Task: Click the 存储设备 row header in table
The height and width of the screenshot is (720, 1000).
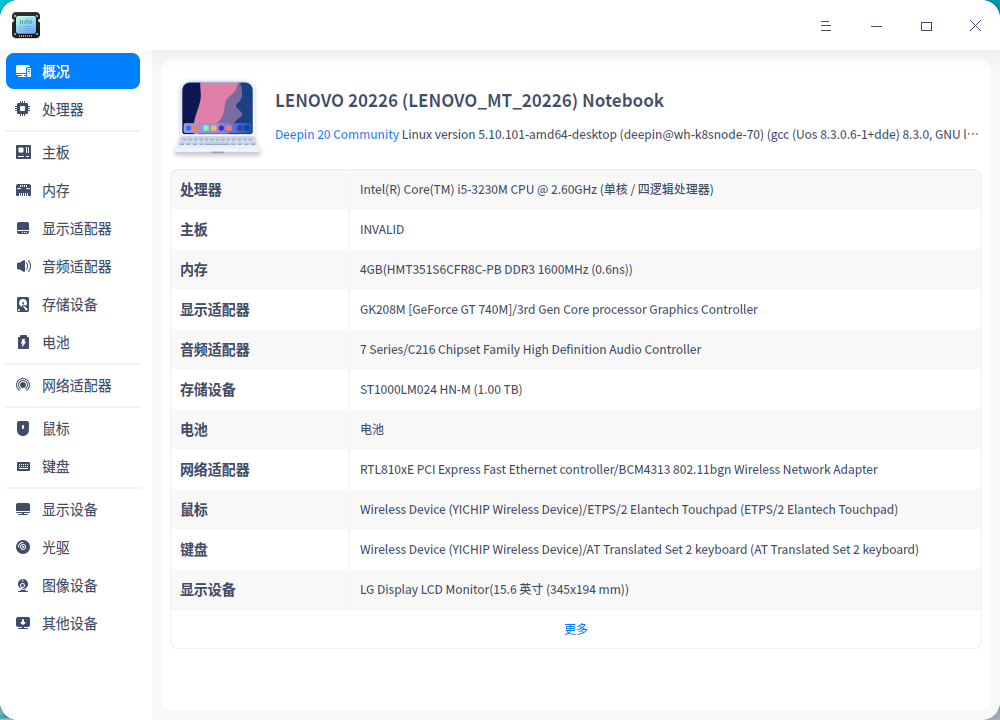Action: (208, 390)
